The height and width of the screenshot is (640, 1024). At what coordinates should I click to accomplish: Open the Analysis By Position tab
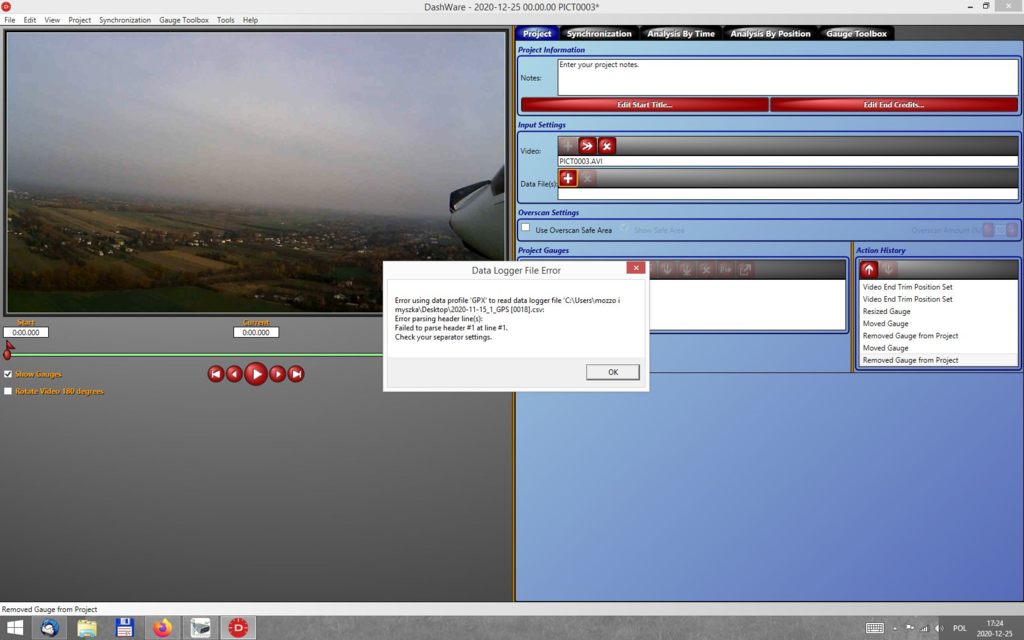click(x=770, y=34)
